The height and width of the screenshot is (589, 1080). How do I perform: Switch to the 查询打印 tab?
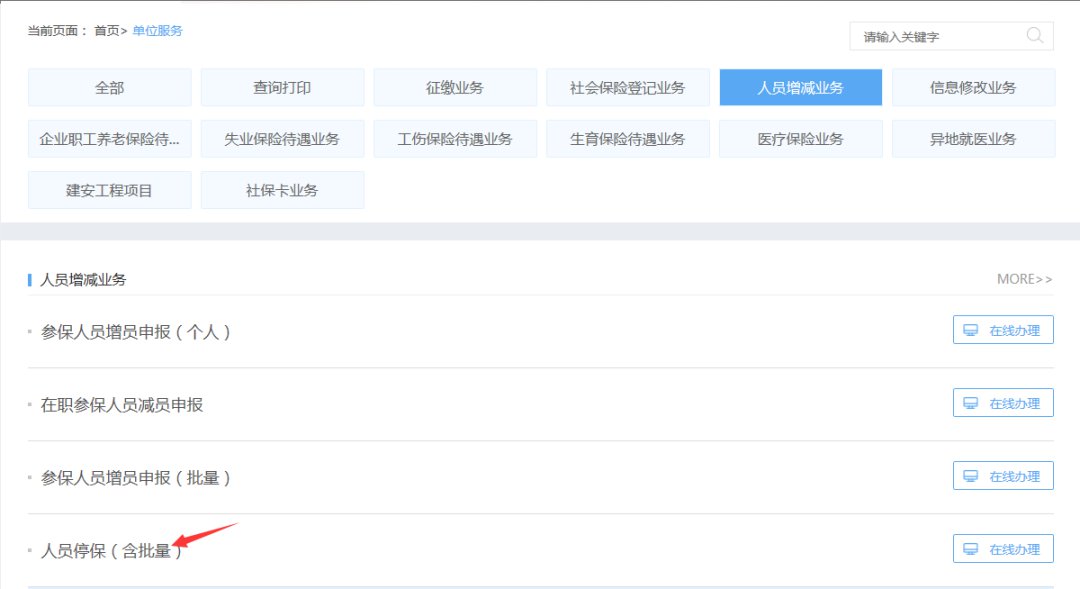click(282, 88)
